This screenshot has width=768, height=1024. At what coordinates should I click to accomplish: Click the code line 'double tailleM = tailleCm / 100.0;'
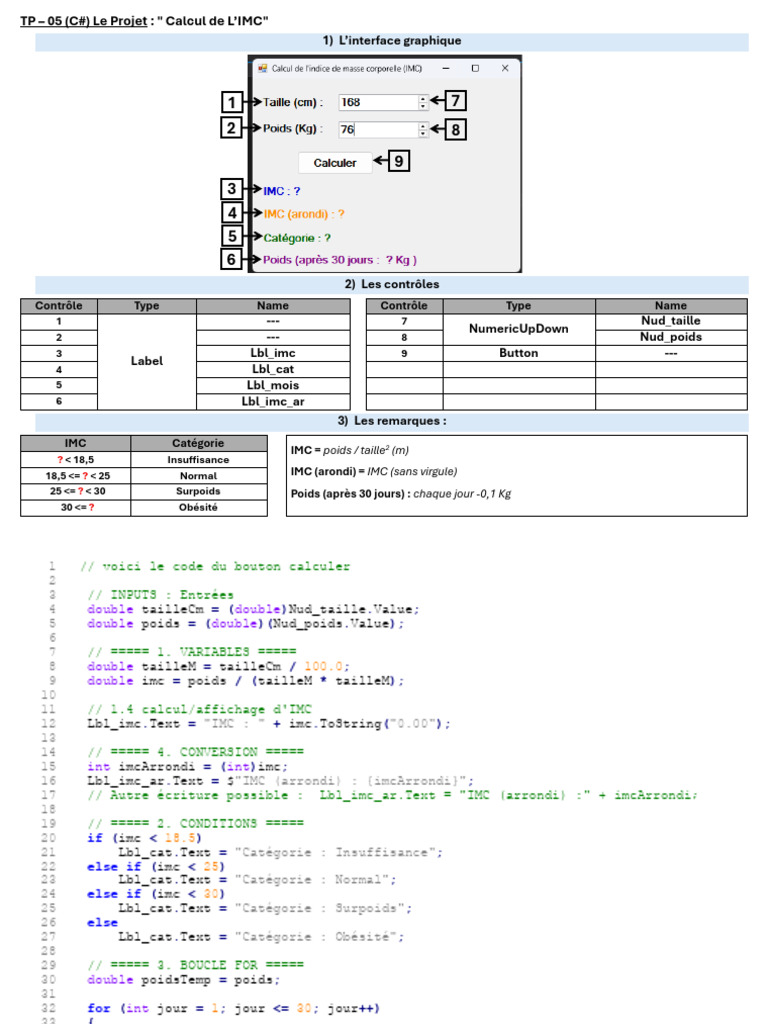coord(219,666)
